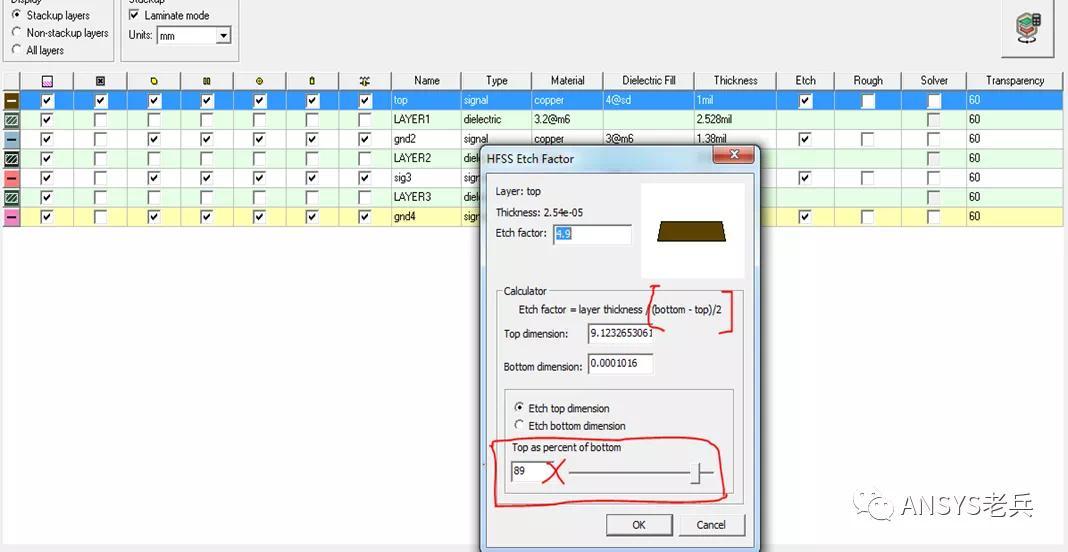The image size is (1068, 552).
Task: Click the Name column header
Action: coord(426,80)
